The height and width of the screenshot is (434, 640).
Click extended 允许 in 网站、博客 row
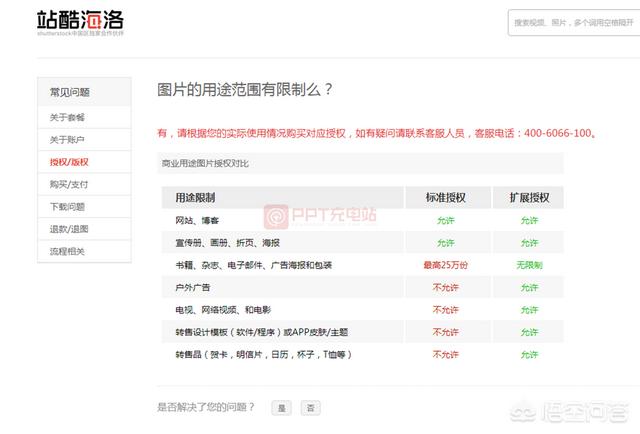click(x=529, y=221)
